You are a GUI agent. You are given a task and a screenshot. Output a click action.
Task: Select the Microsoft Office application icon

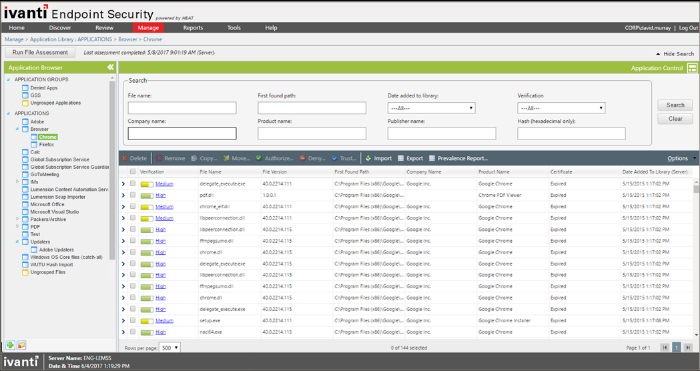[25, 204]
